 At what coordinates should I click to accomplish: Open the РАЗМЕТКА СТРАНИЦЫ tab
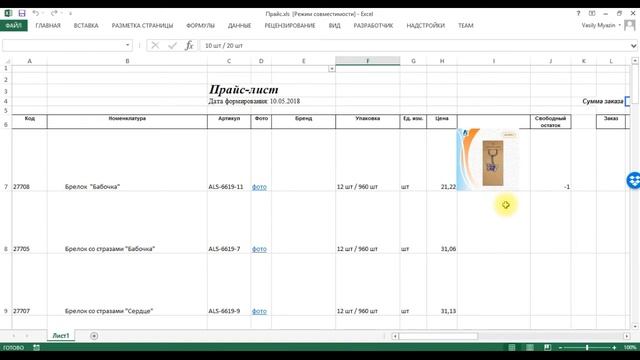tap(142, 25)
